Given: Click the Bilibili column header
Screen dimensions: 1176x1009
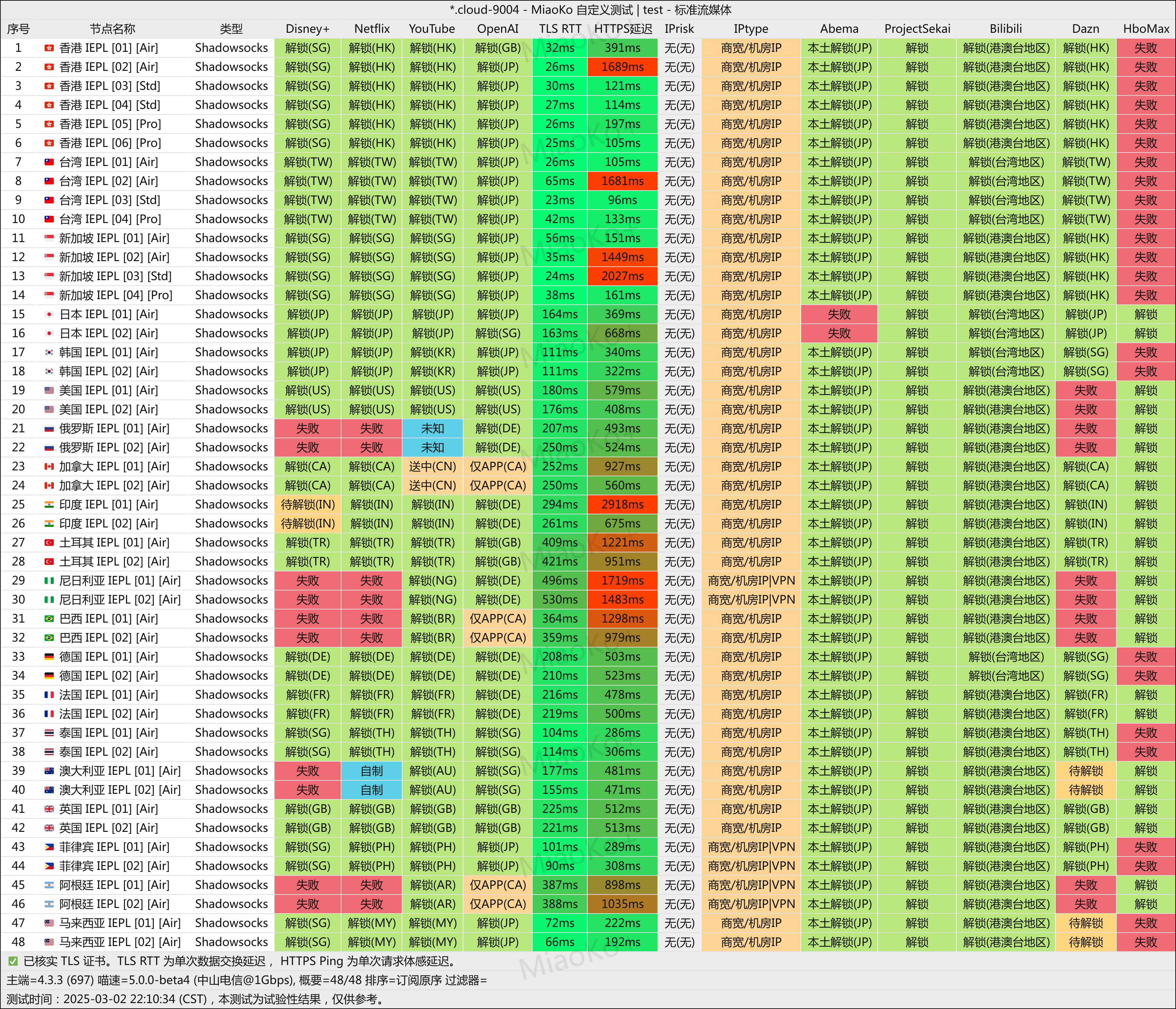Looking at the screenshot, I should coord(1006,29).
